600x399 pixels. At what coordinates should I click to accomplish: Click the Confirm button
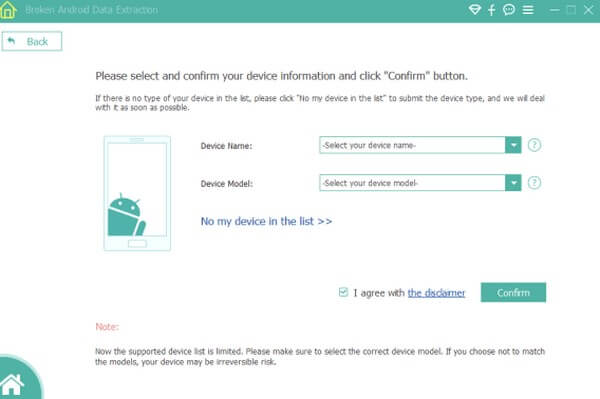[513, 293]
